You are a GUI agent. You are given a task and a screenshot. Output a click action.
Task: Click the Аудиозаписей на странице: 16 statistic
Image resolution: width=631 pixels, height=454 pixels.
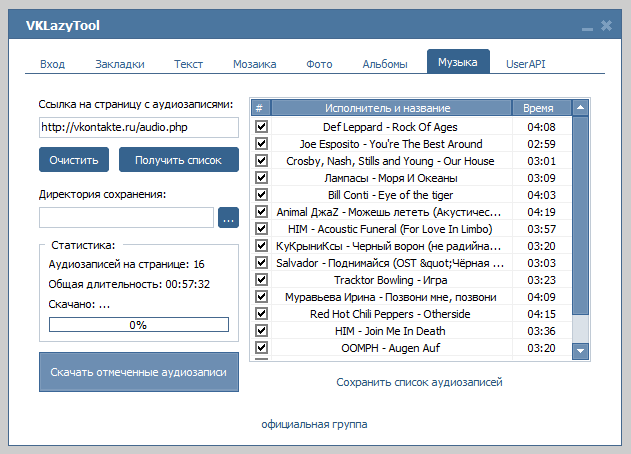(x=126, y=264)
